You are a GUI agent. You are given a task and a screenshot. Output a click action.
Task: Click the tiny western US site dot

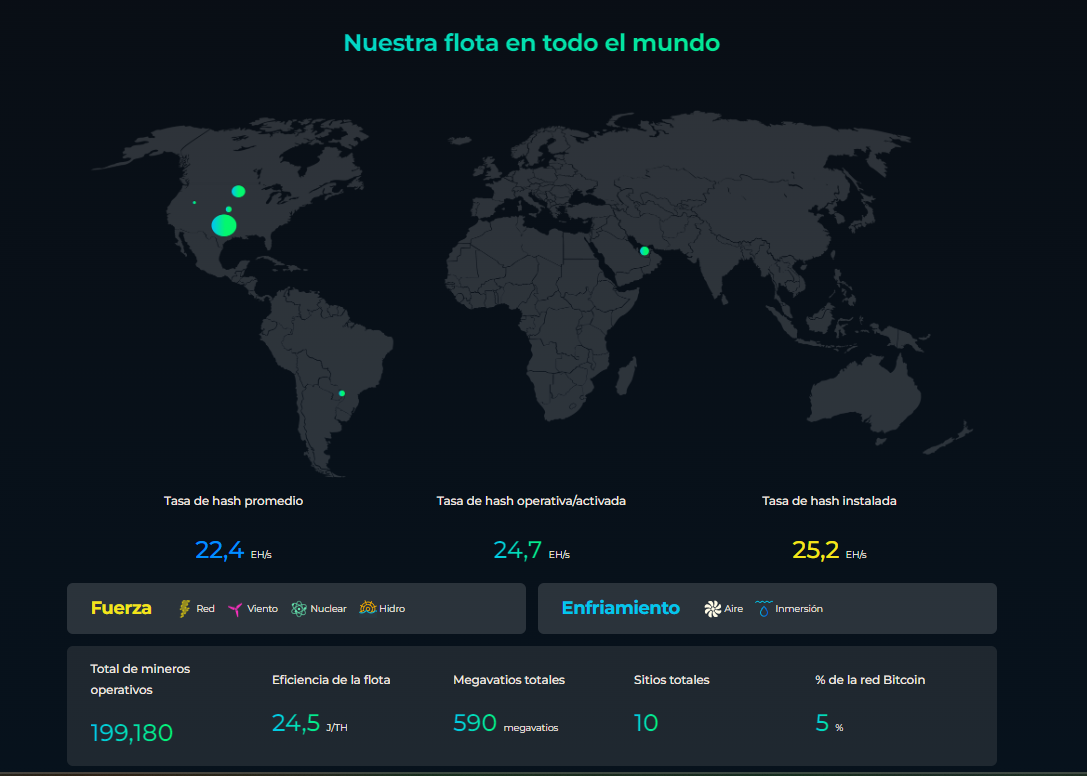pos(194,202)
